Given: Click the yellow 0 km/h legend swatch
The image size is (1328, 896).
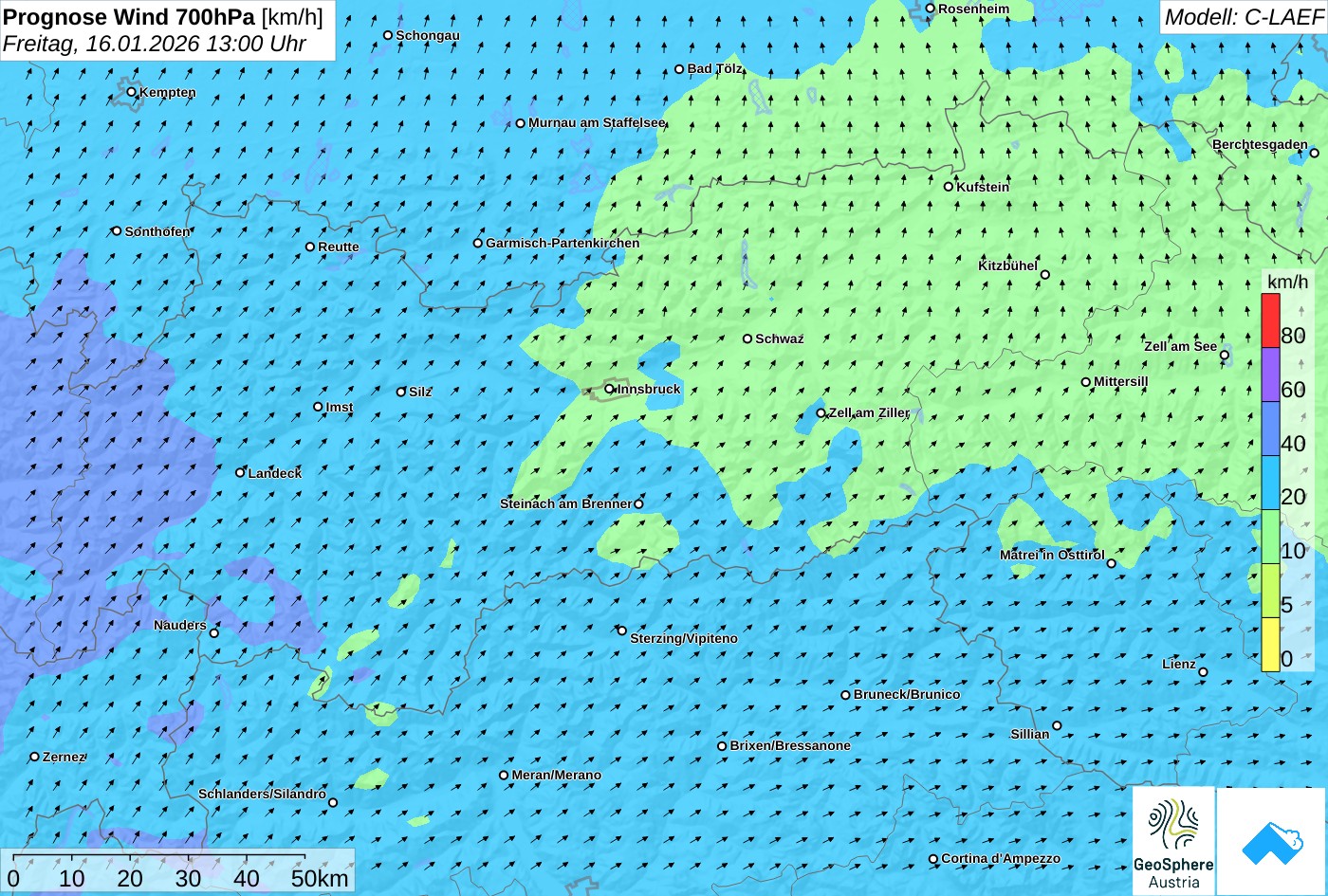Looking at the screenshot, I should click(1270, 644).
